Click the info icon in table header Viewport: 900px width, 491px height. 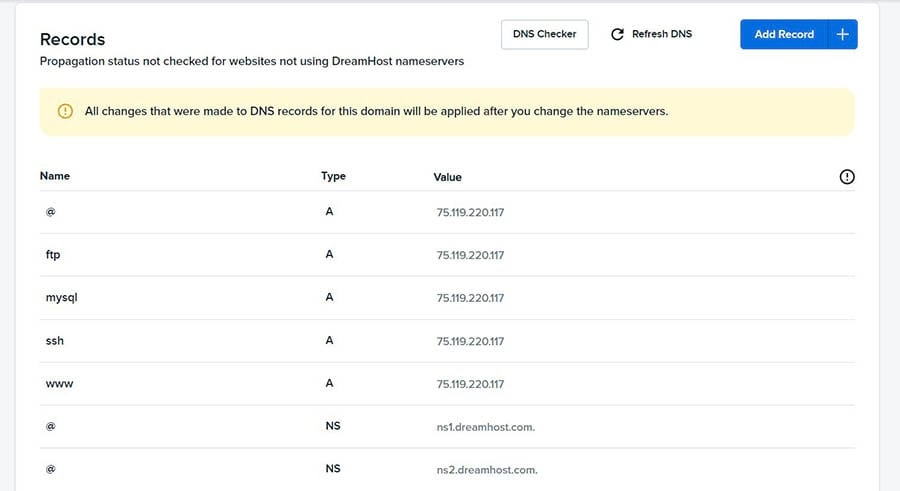click(847, 177)
